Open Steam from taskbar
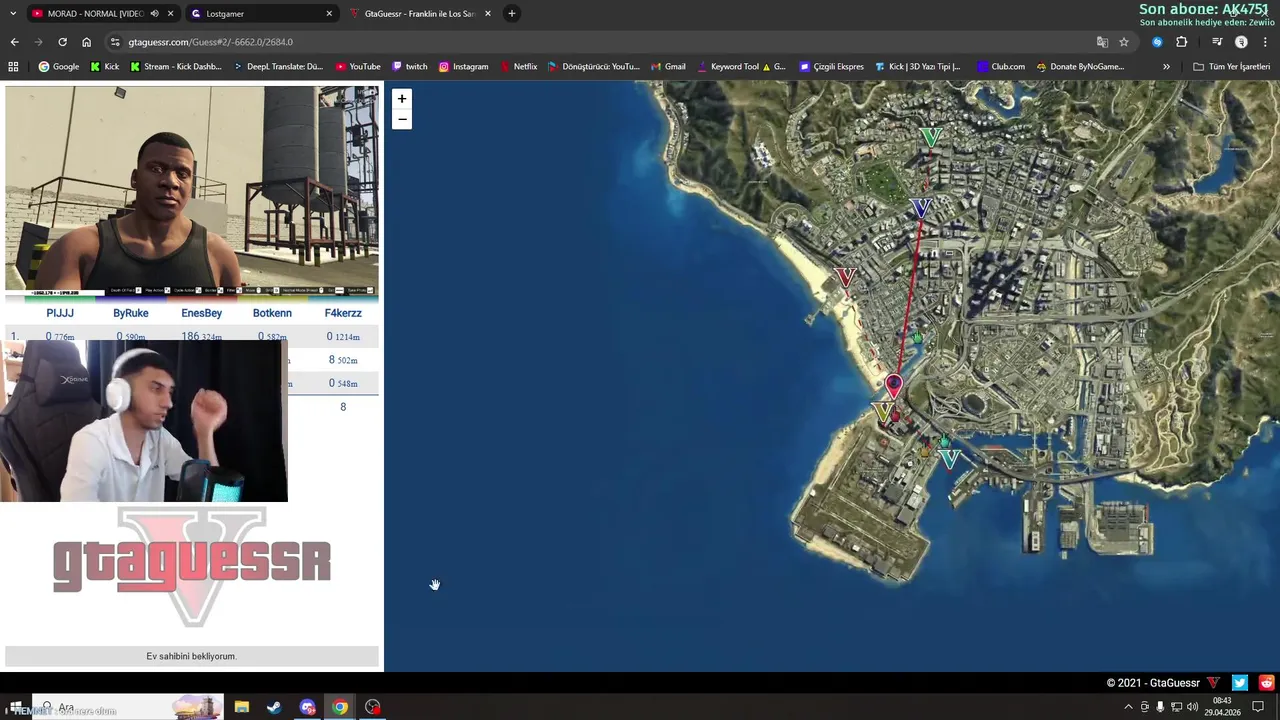Image resolution: width=1280 pixels, height=720 pixels. [274, 707]
